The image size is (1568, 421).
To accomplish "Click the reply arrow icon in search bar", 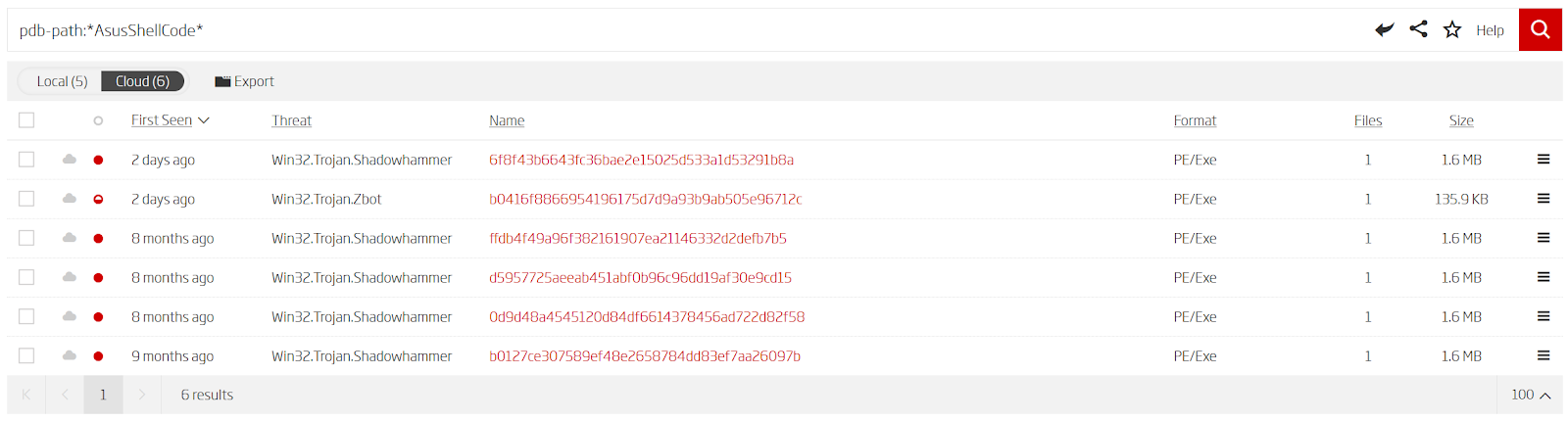I will (1384, 29).
